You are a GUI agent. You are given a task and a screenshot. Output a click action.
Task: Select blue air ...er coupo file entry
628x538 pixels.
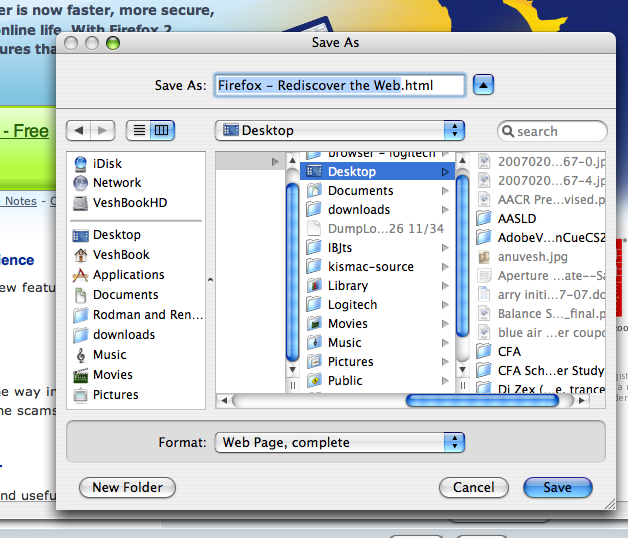coord(541,332)
